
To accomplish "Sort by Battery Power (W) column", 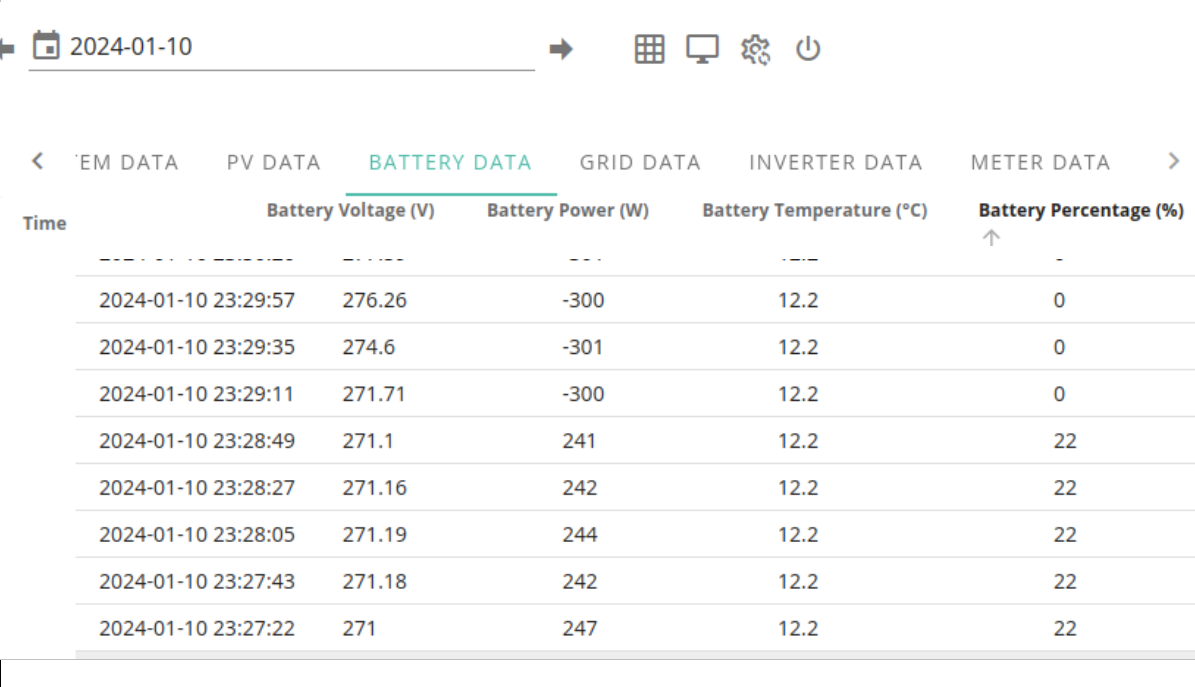I will pyautogui.click(x=568, y=210).
